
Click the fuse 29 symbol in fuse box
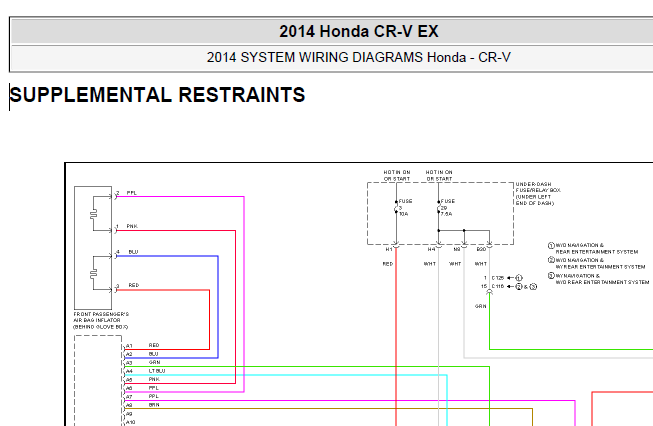point(439,207)
